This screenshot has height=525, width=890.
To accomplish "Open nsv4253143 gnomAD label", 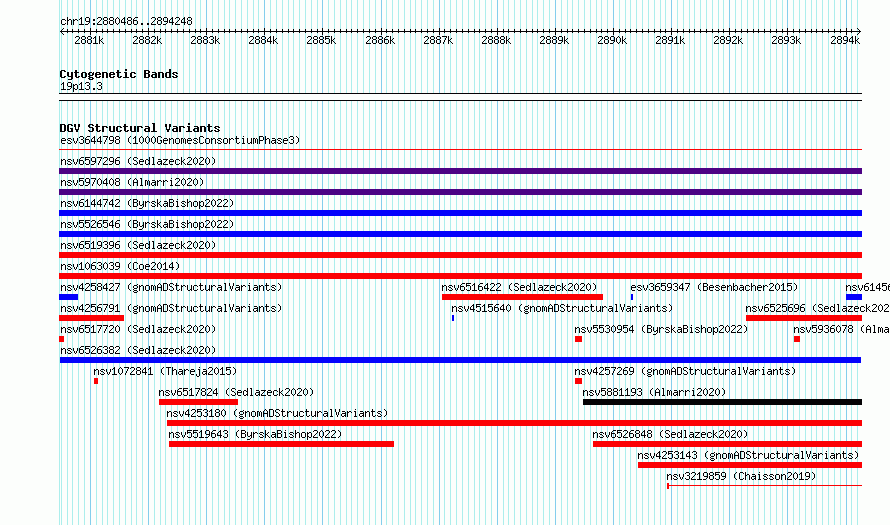I will coord(748,455).
